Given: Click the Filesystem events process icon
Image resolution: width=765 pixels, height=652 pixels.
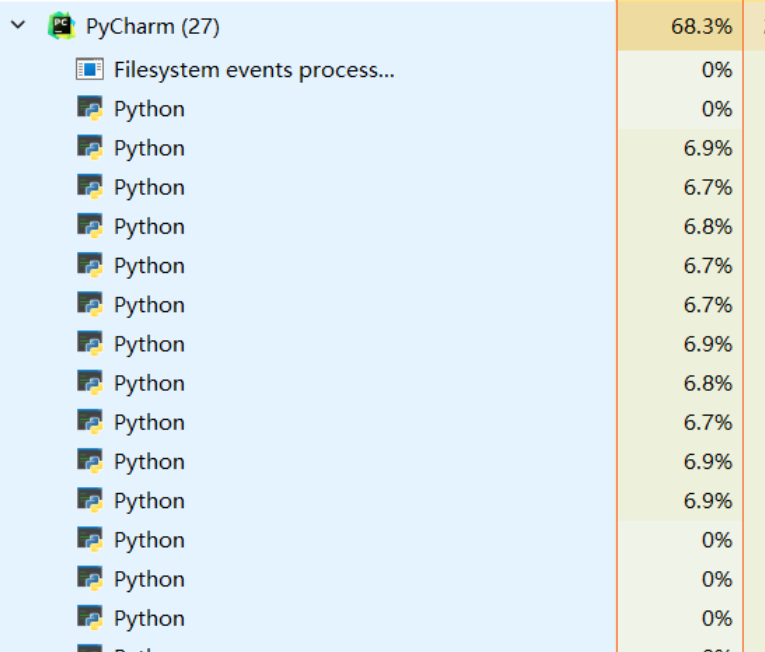Looking at the screenshot, I should click(90, 70).
